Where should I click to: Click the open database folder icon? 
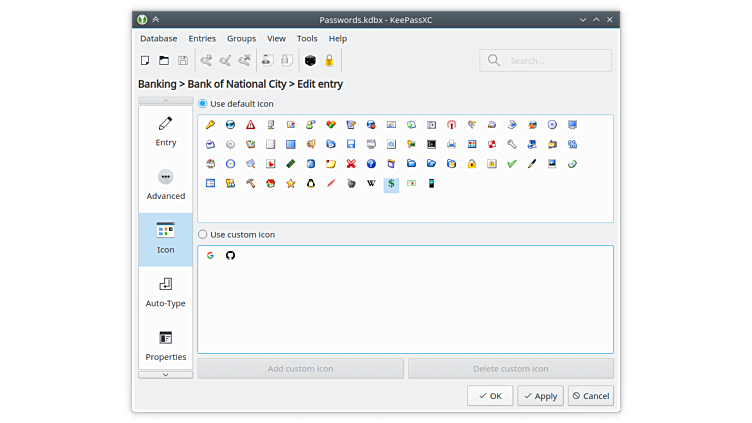pyautogui.click(x=164, y=61)
